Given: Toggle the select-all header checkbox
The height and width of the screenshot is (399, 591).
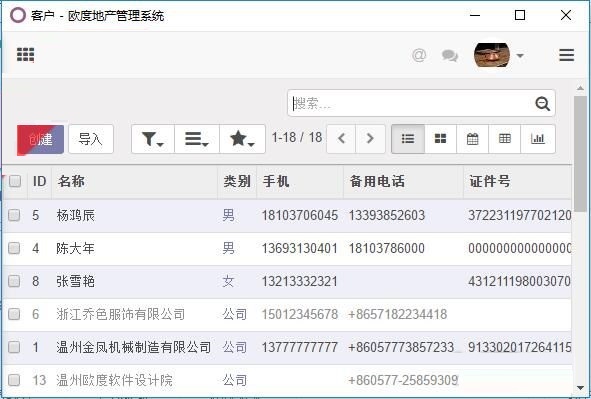Looking at the screenshot, I should tap(15, 181).
